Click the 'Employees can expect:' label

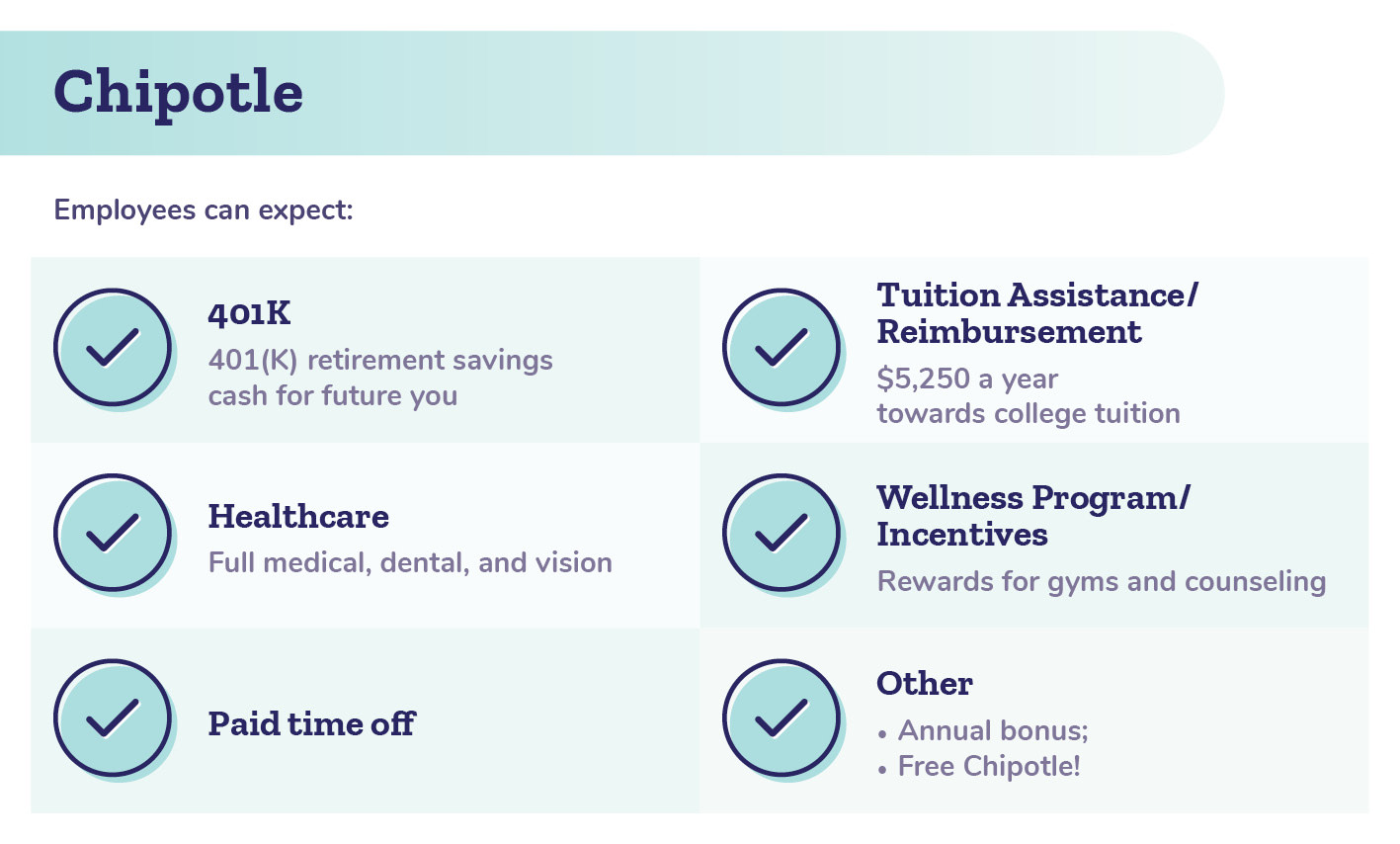pyautogui.click(x=204, y=211)
